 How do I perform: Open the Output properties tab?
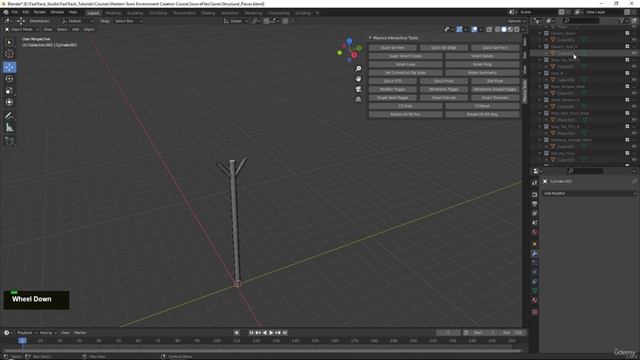(x=534, y=204)
